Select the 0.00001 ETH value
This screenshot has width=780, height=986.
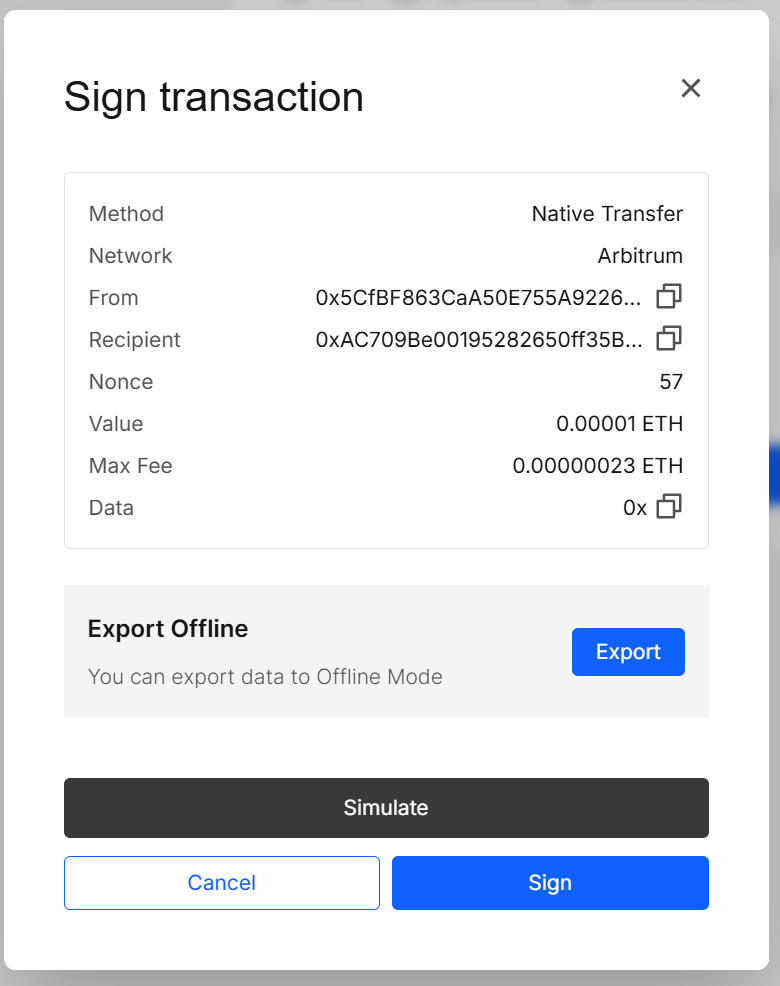click(620, 423)
